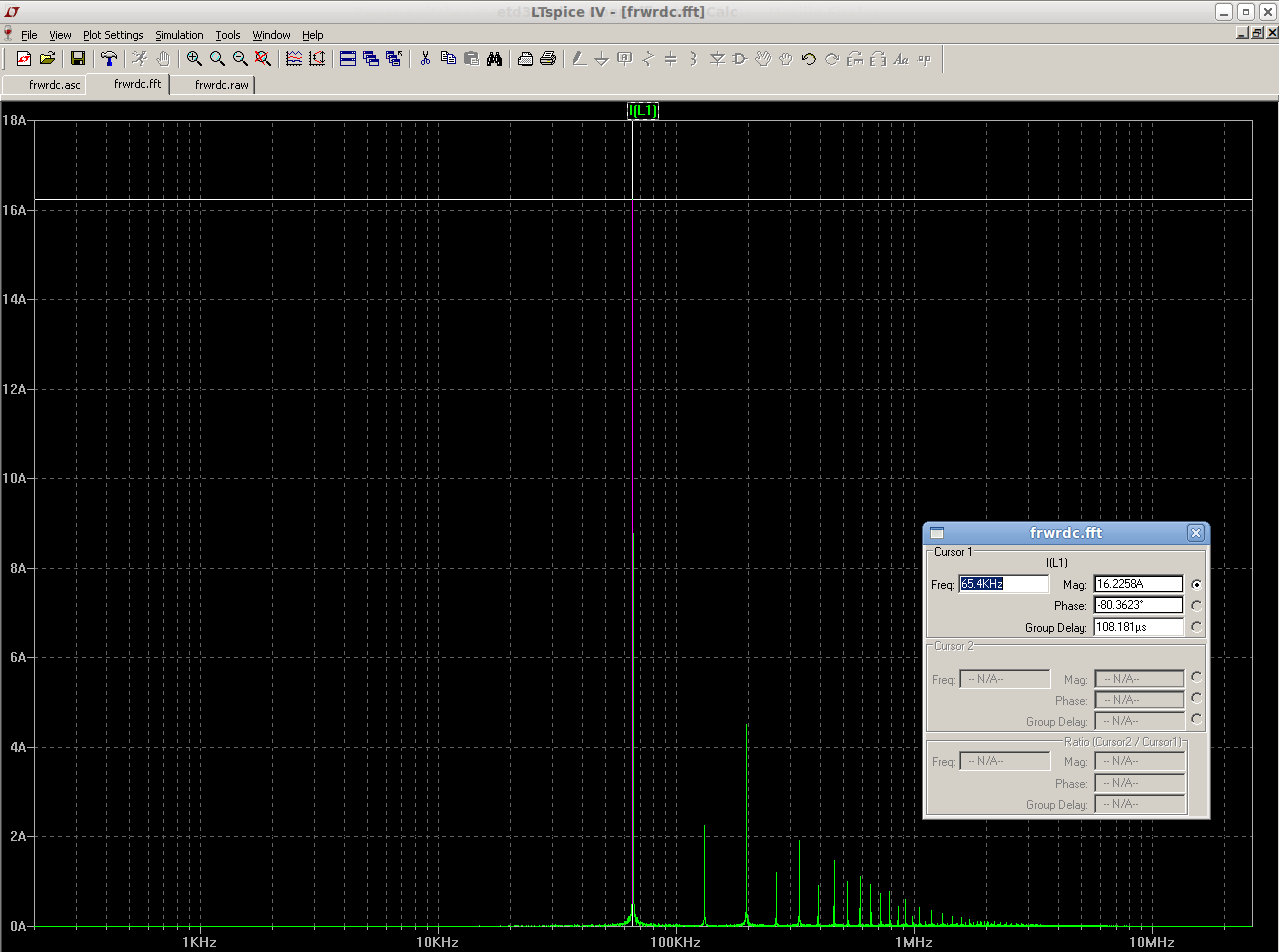Image resolution: width=1279 pixels, height=952 pixels.
Task: Open the Control Panel hammer icon
Action: point(109,59)
